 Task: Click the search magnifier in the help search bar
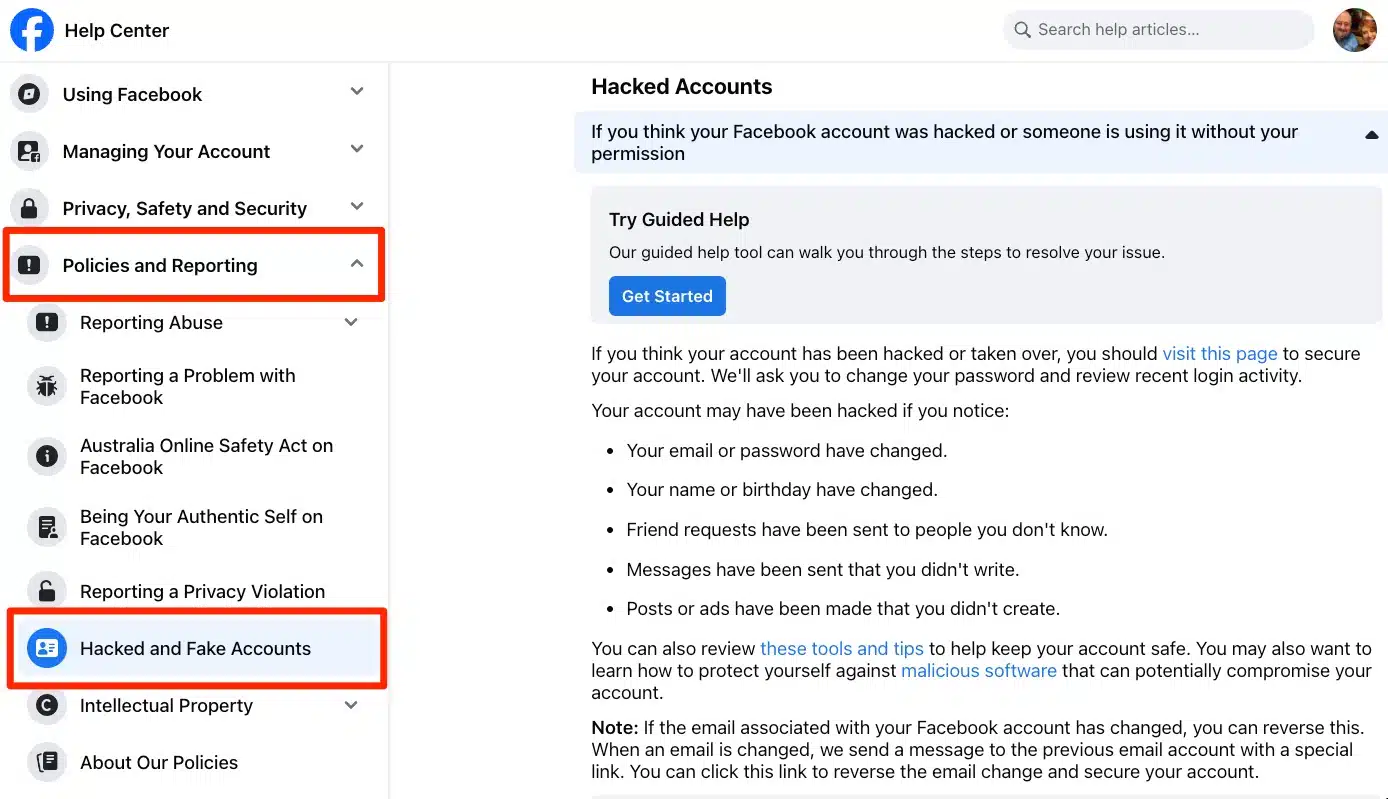[x=1022, y=29]
